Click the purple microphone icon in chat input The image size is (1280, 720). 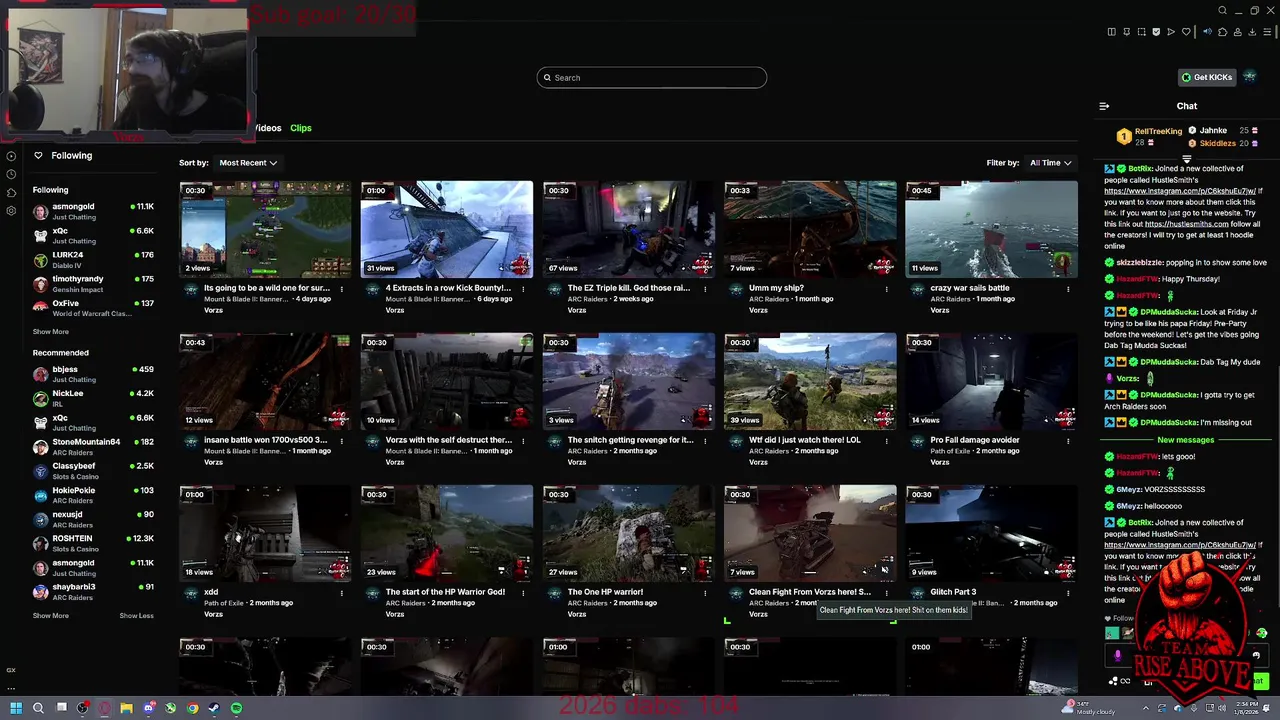pyautogui.click(x=1117, y=656)
